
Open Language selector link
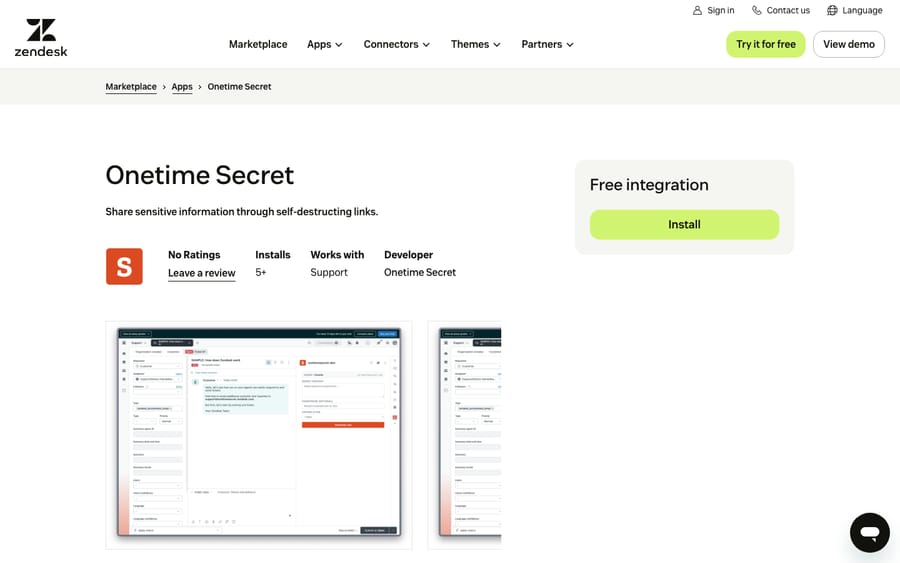tap(855, 10)
